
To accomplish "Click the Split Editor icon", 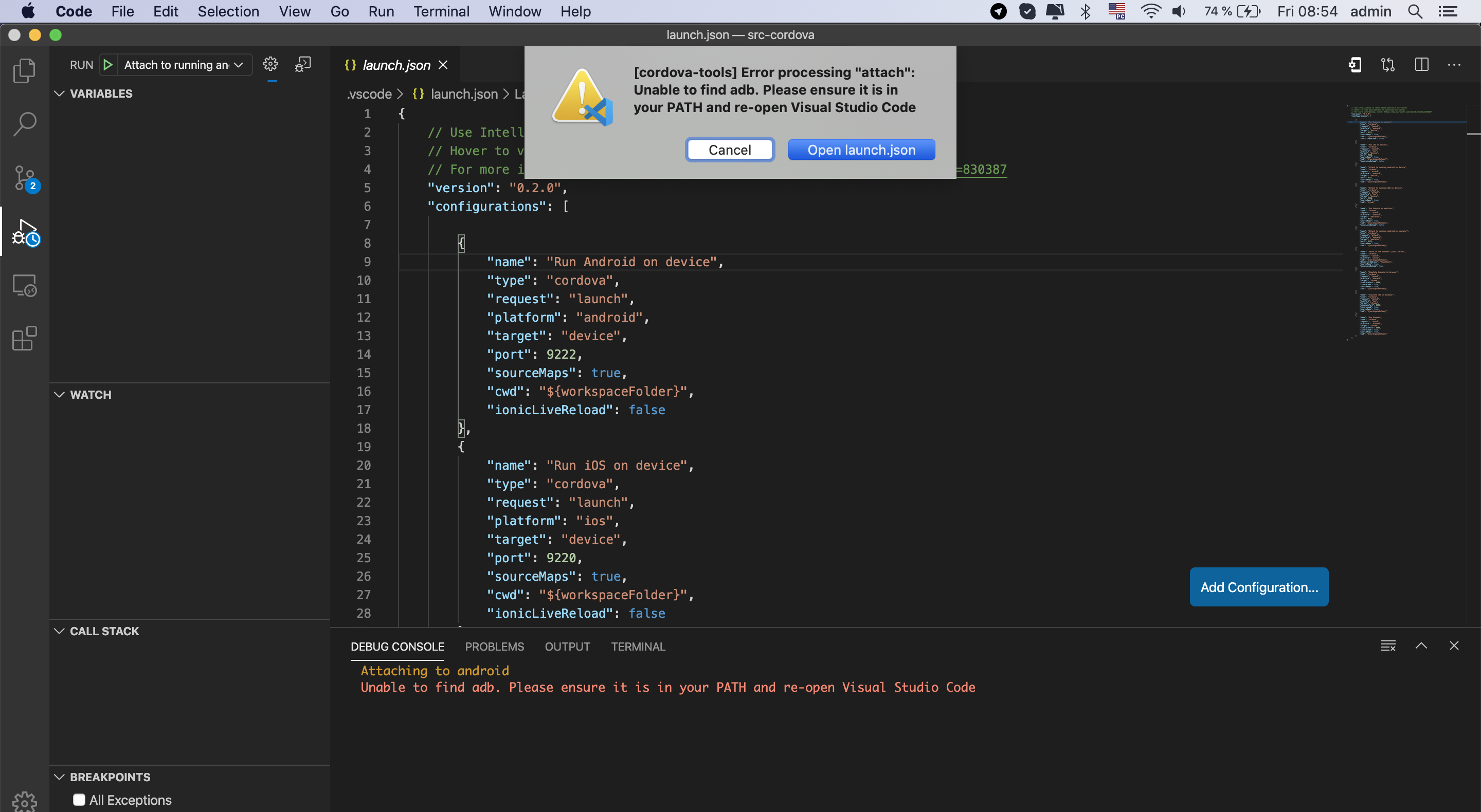I will (1421, 64).
